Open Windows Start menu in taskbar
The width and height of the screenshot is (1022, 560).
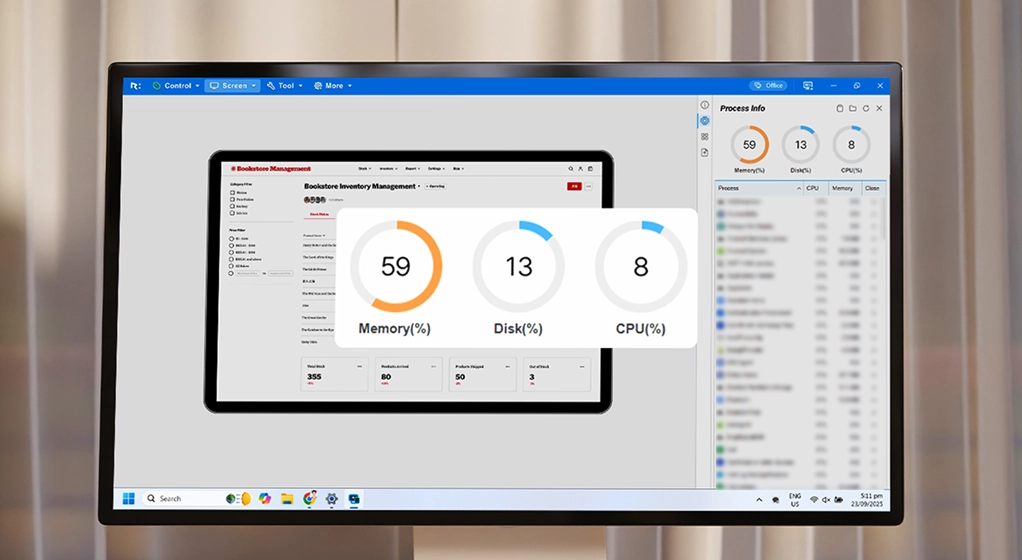point(128,498)
